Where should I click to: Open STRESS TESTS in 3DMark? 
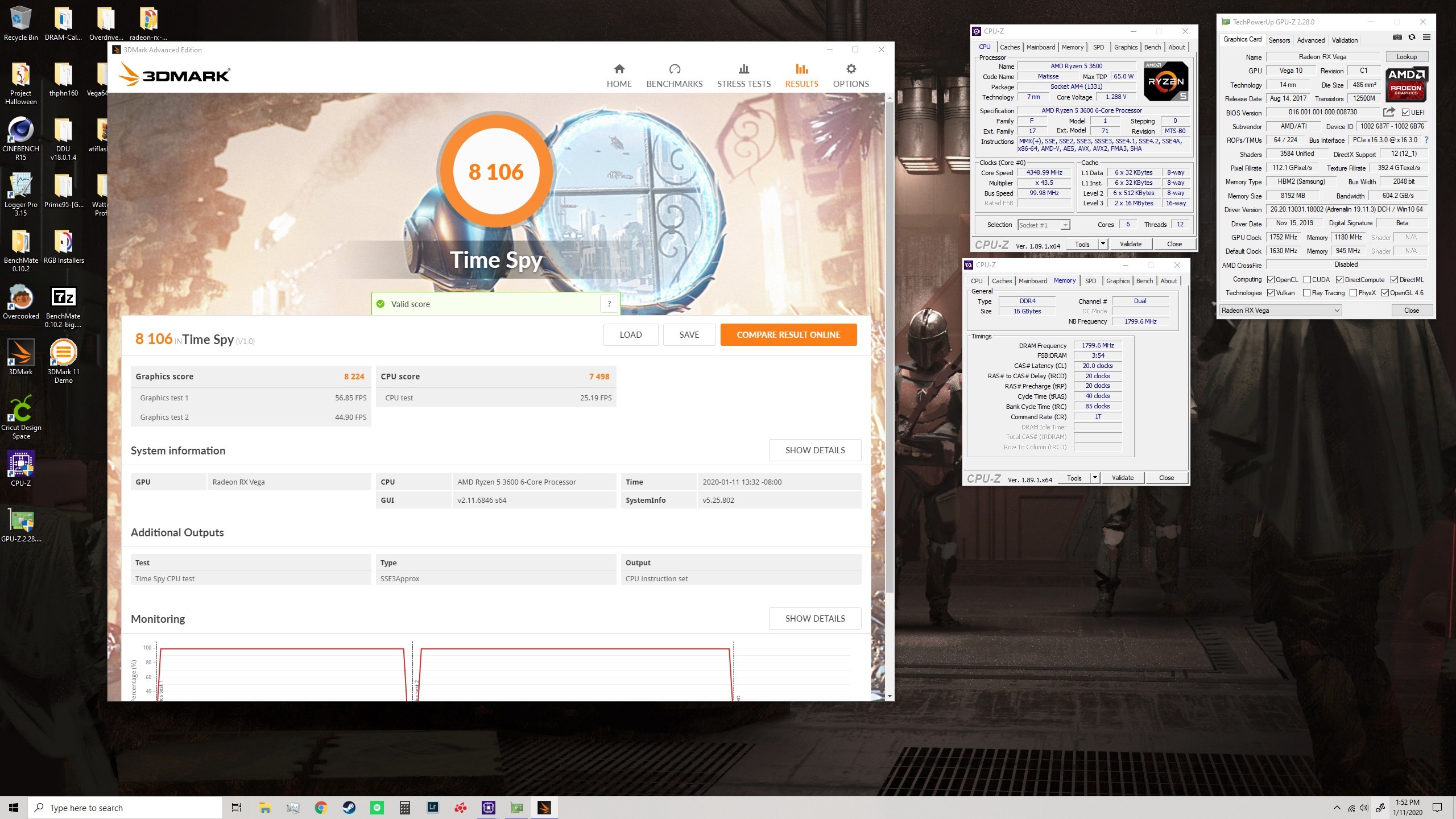[x=743, y=76]
